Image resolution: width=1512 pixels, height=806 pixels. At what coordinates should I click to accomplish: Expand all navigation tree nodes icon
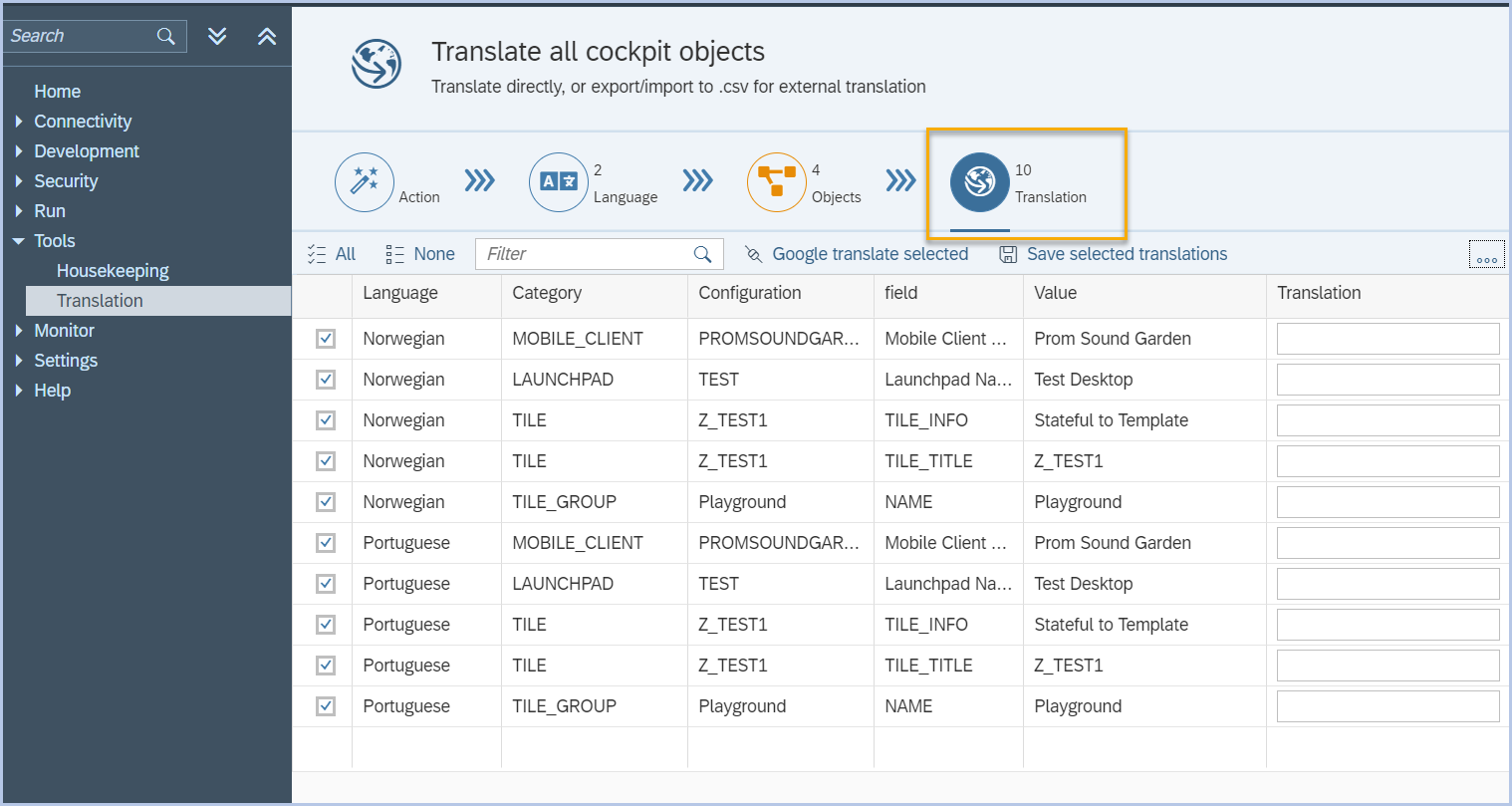(x=217, y=36)
